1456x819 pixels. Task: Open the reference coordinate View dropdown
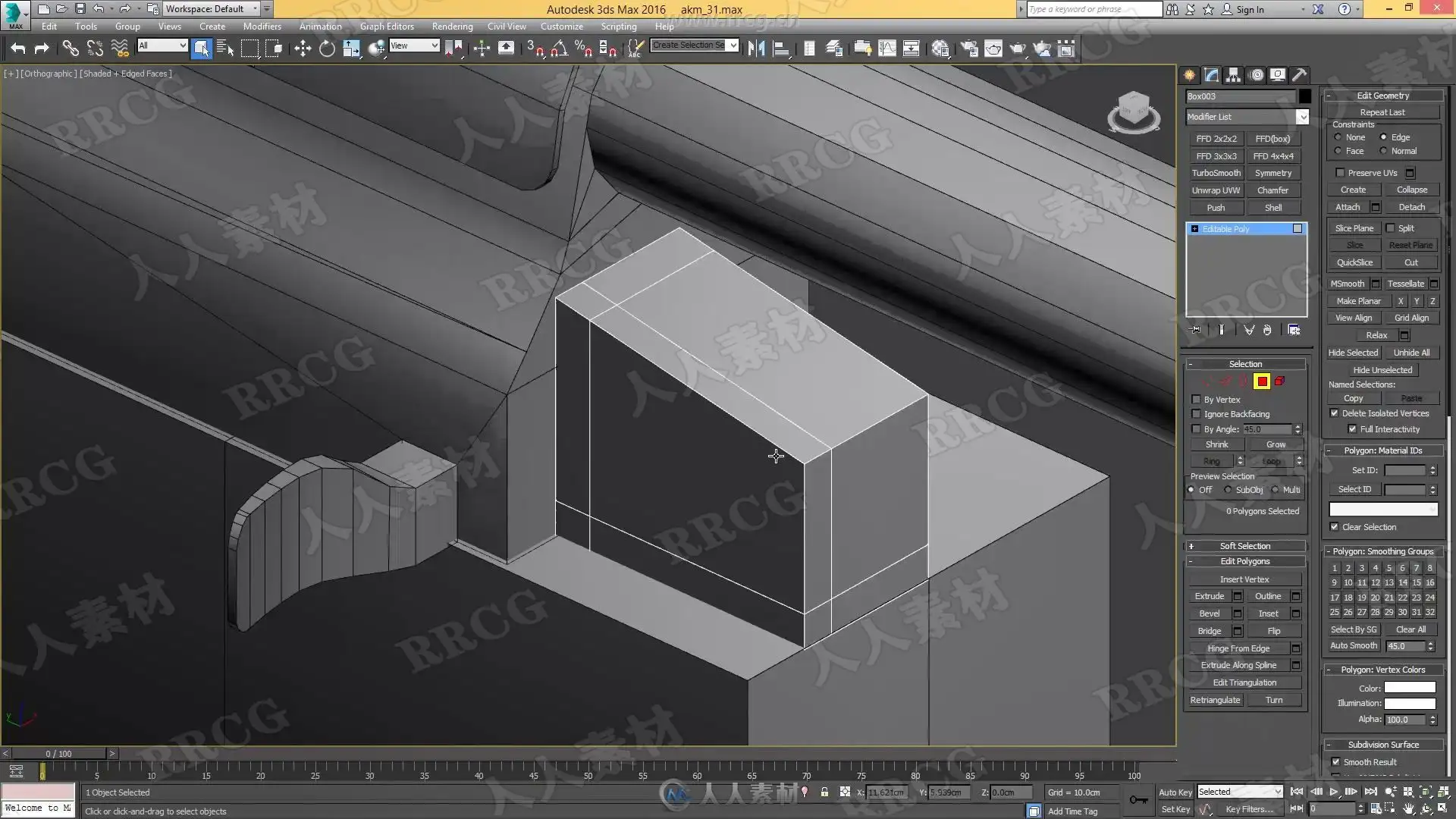(x=414, y=45)
